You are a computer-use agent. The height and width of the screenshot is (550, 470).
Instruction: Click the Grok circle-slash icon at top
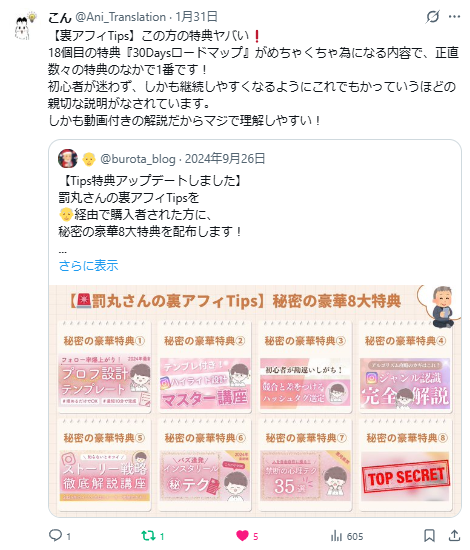point(433,16)
